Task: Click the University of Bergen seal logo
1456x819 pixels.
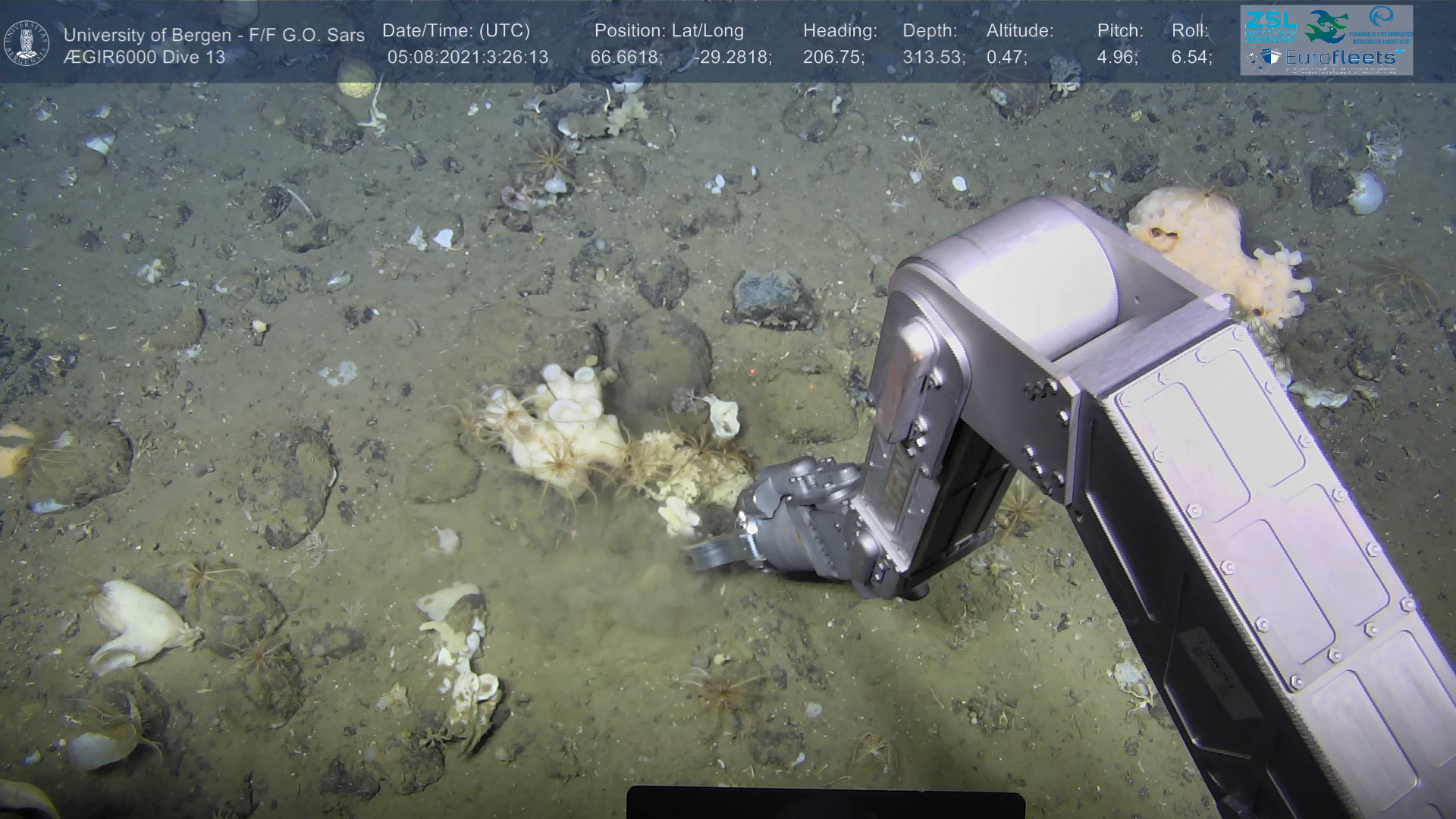Action: tap(27, 42)
